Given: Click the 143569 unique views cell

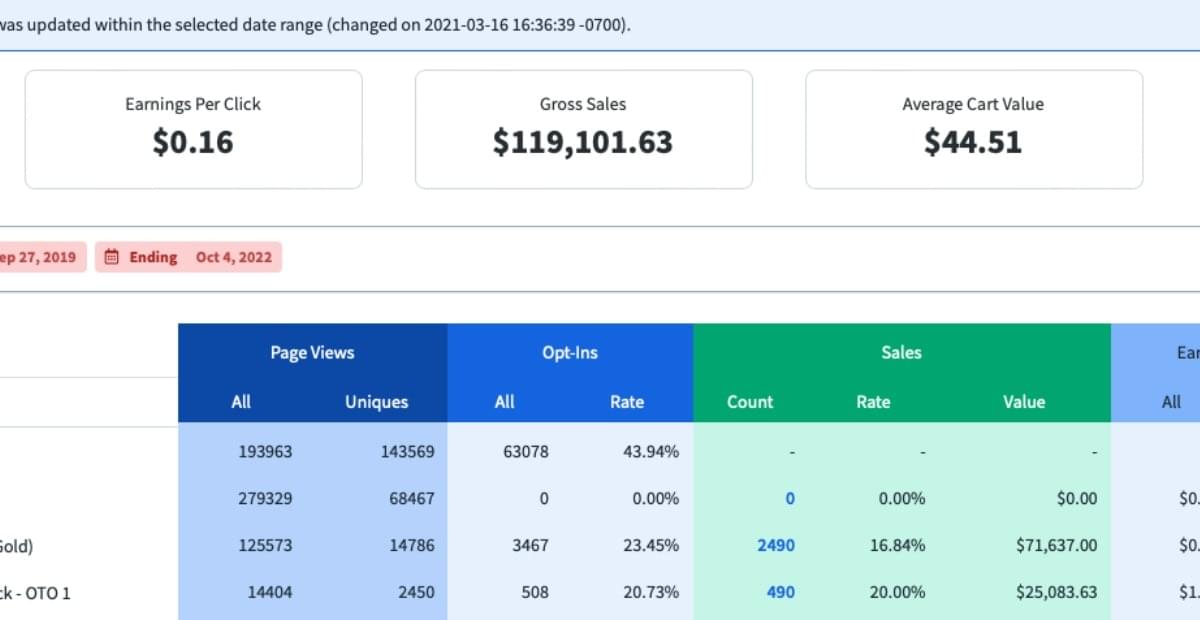Looking at the screenshot, I should point(407,451).
